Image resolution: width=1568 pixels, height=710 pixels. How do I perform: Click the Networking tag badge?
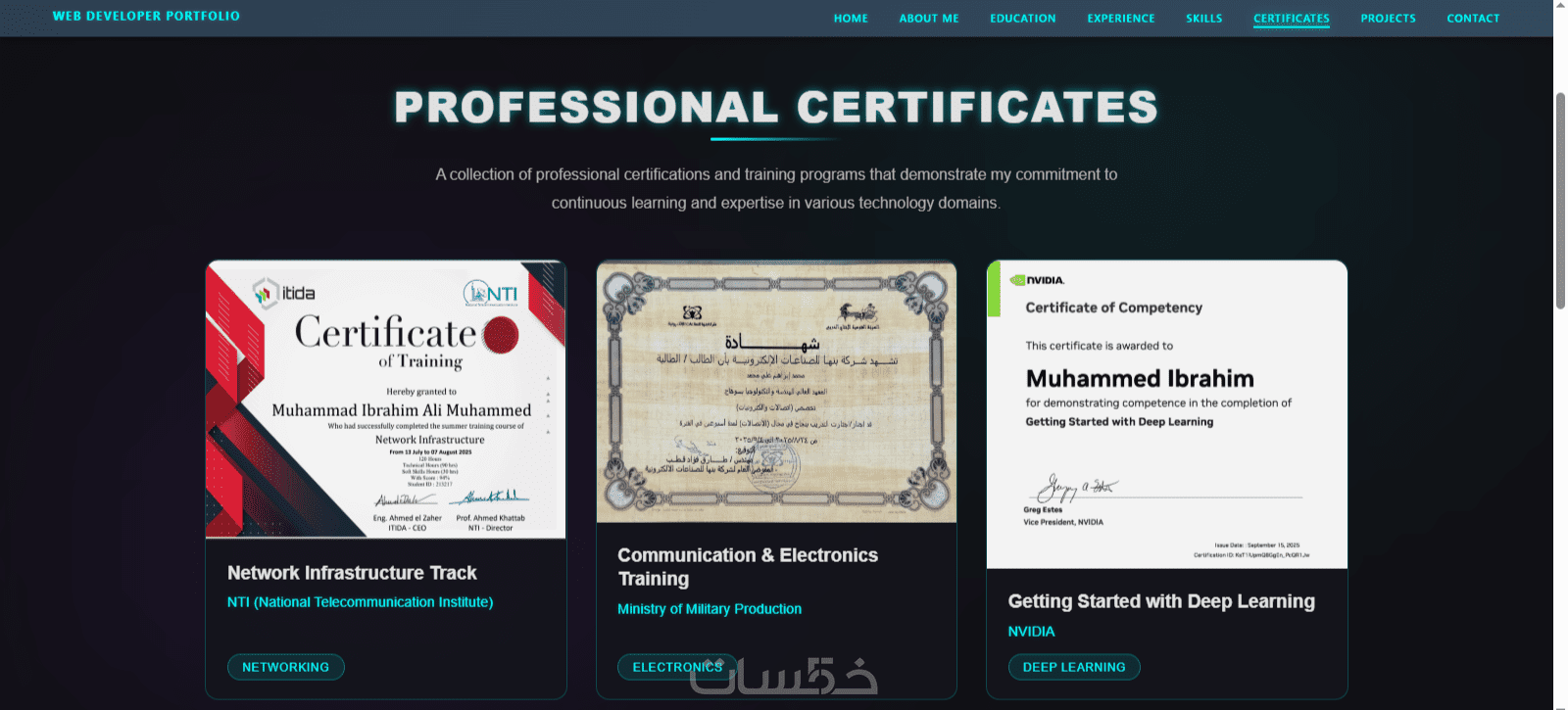286,667
